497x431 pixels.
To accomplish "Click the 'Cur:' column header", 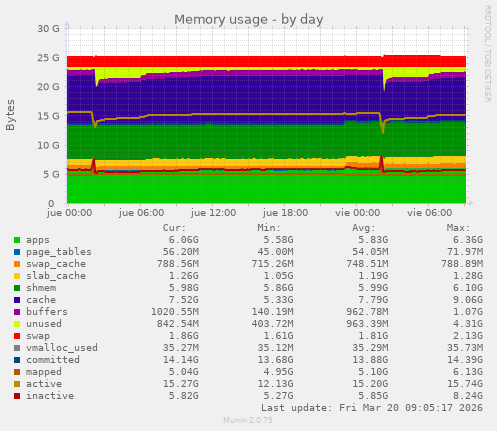I will (x=174, y=228).
